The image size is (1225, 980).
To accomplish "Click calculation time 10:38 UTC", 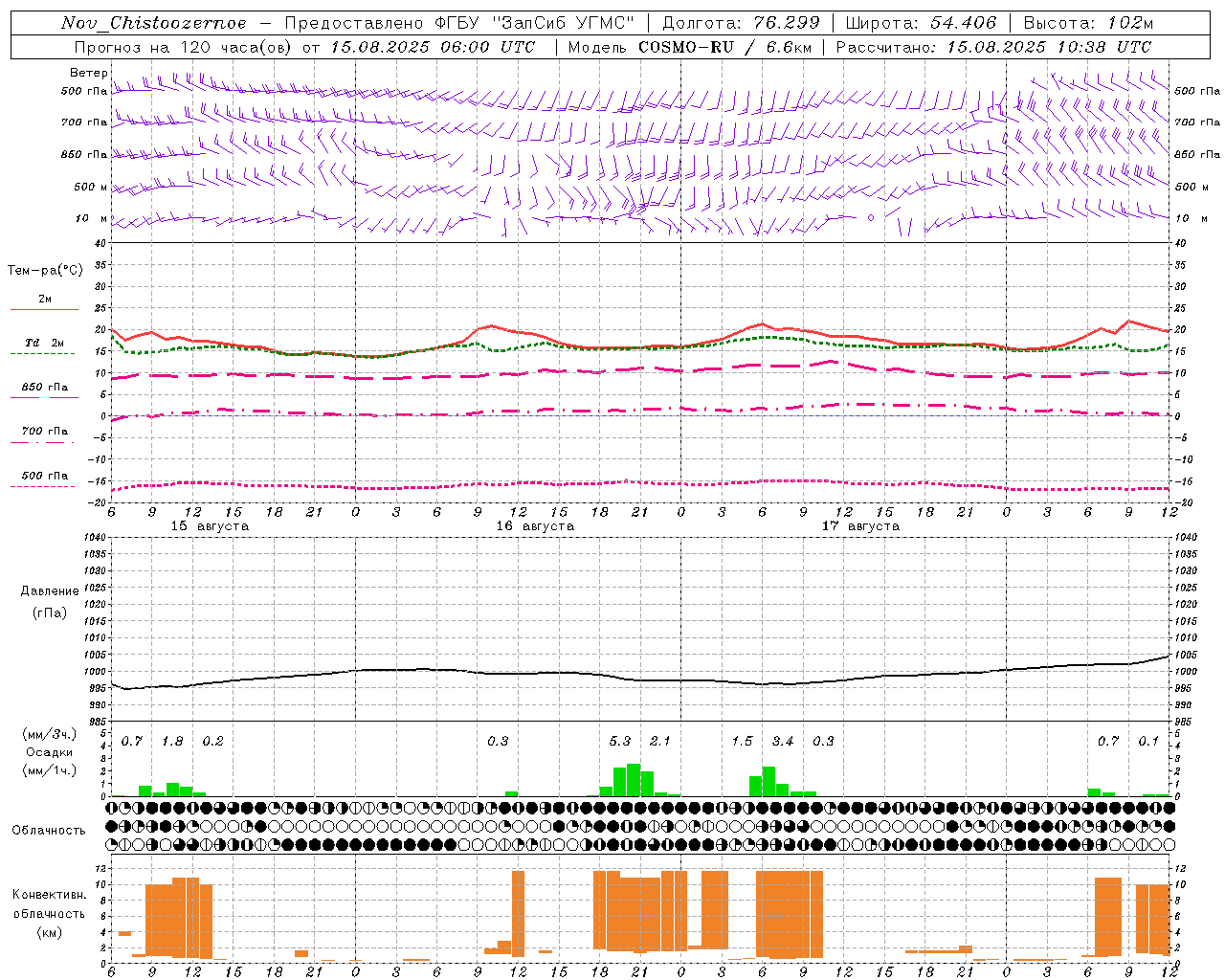I will [x=1102, y=47].
